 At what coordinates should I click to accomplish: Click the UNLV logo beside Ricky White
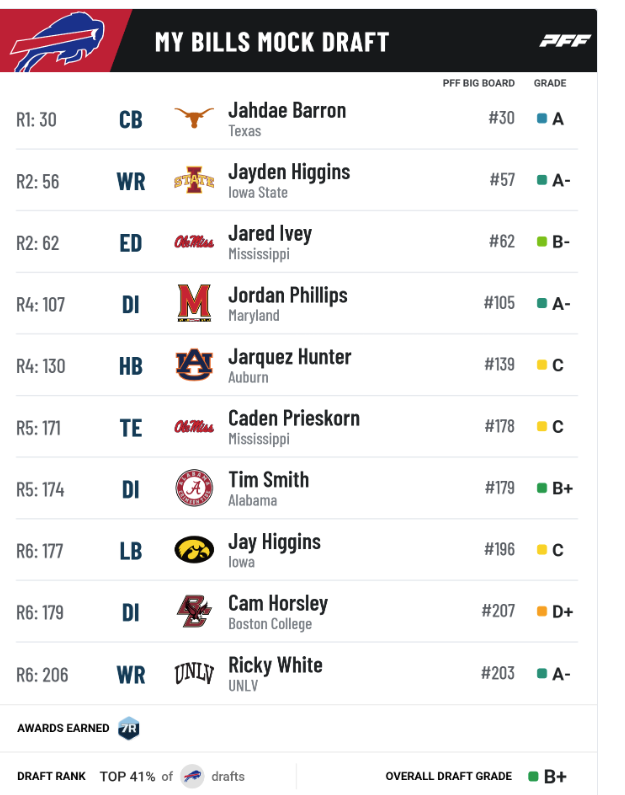tap(194, 673)
